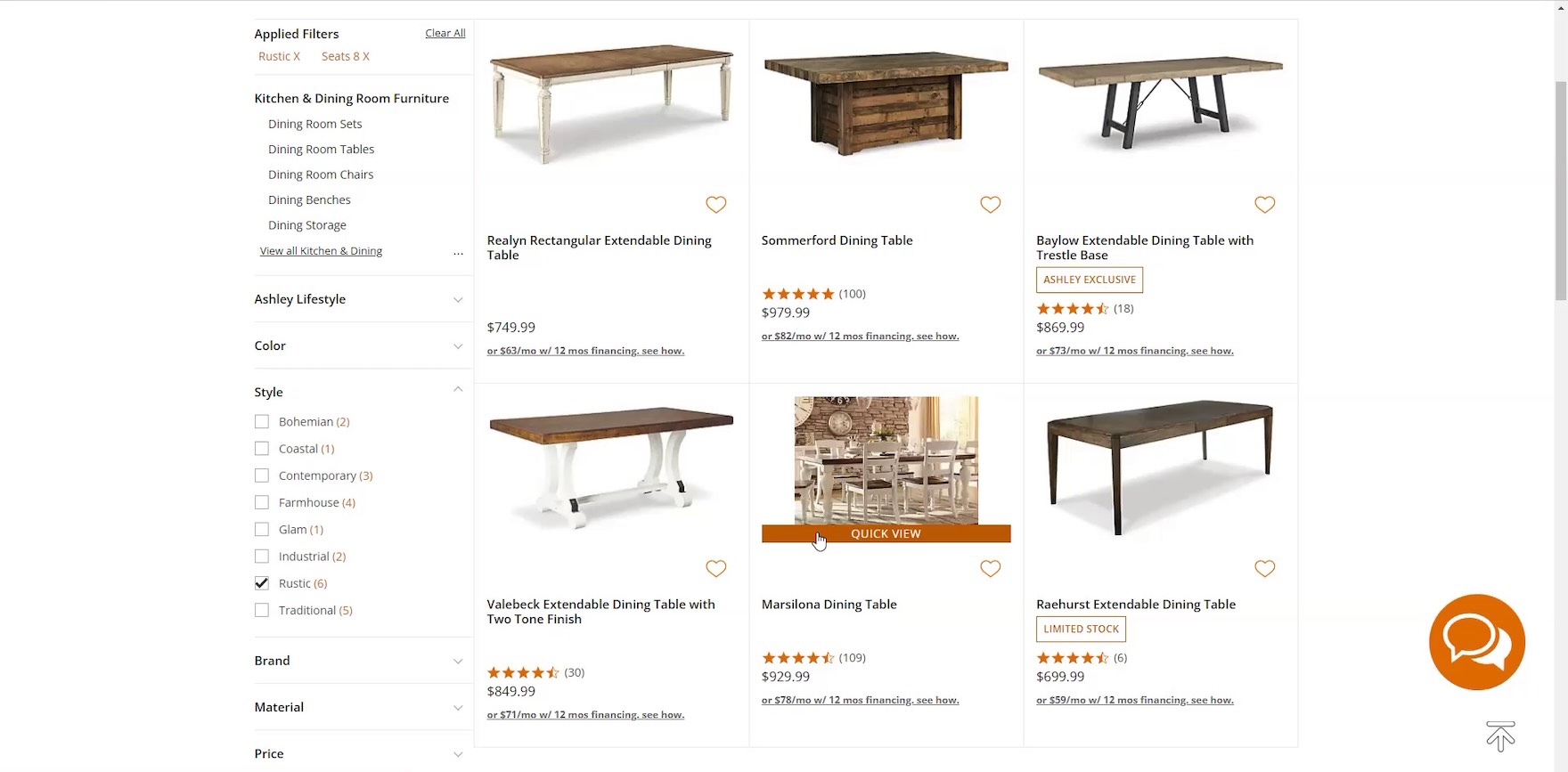Enable the Industrial style filter
Image resolution: width=1568 pixels, height=772 pixels.
262,557
